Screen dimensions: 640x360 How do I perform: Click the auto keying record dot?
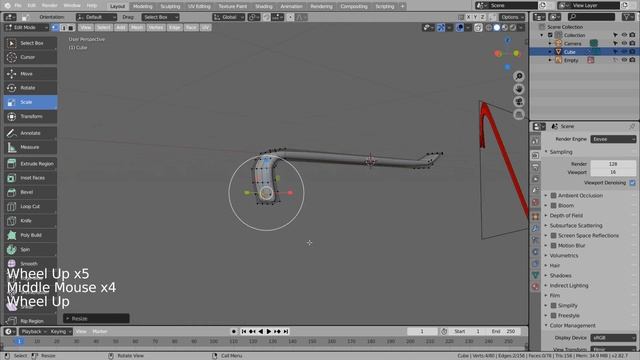tap(233, 331)
